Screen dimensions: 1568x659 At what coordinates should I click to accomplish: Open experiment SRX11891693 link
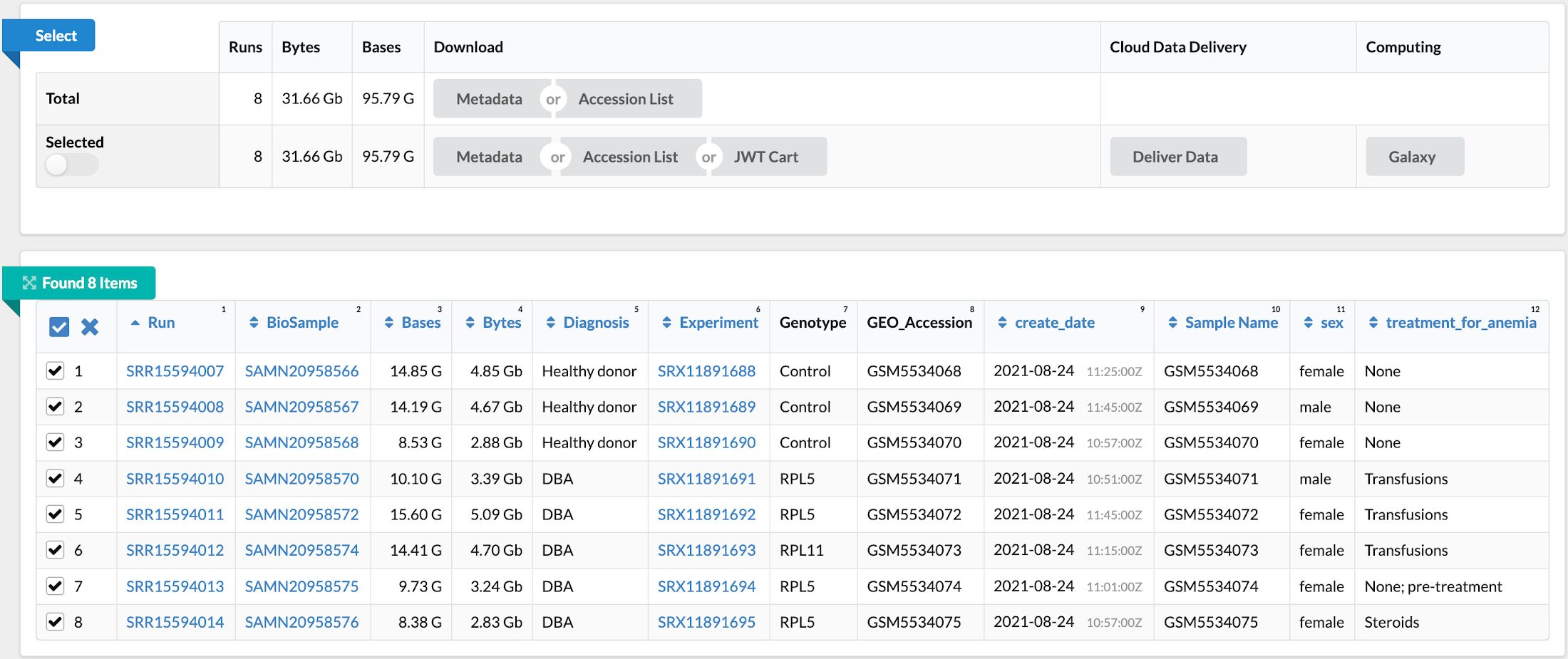coord(706,550)
